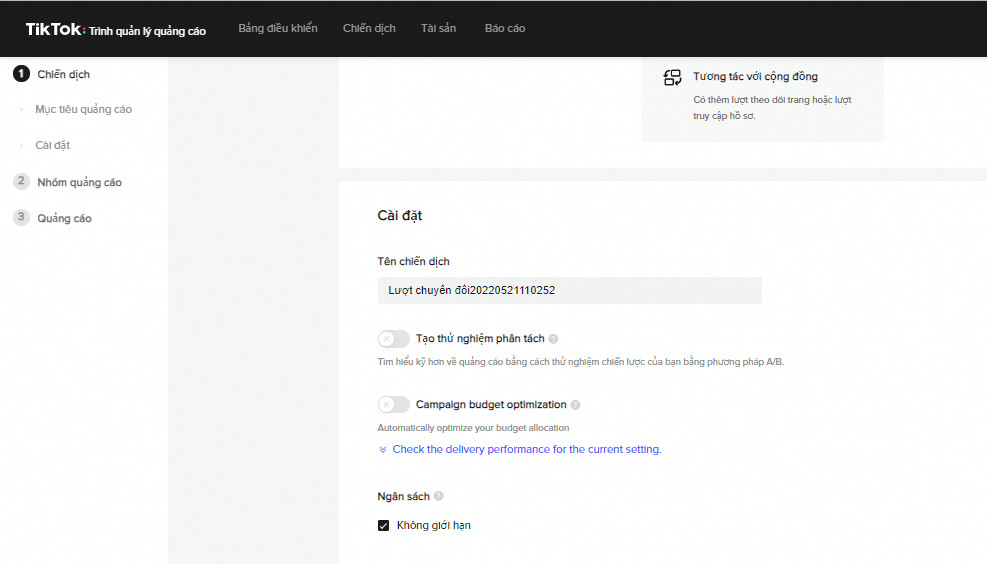The image size is (987, 564).
Task: Click step 1 circle icon for Chiến dịch
Action: 21,74
